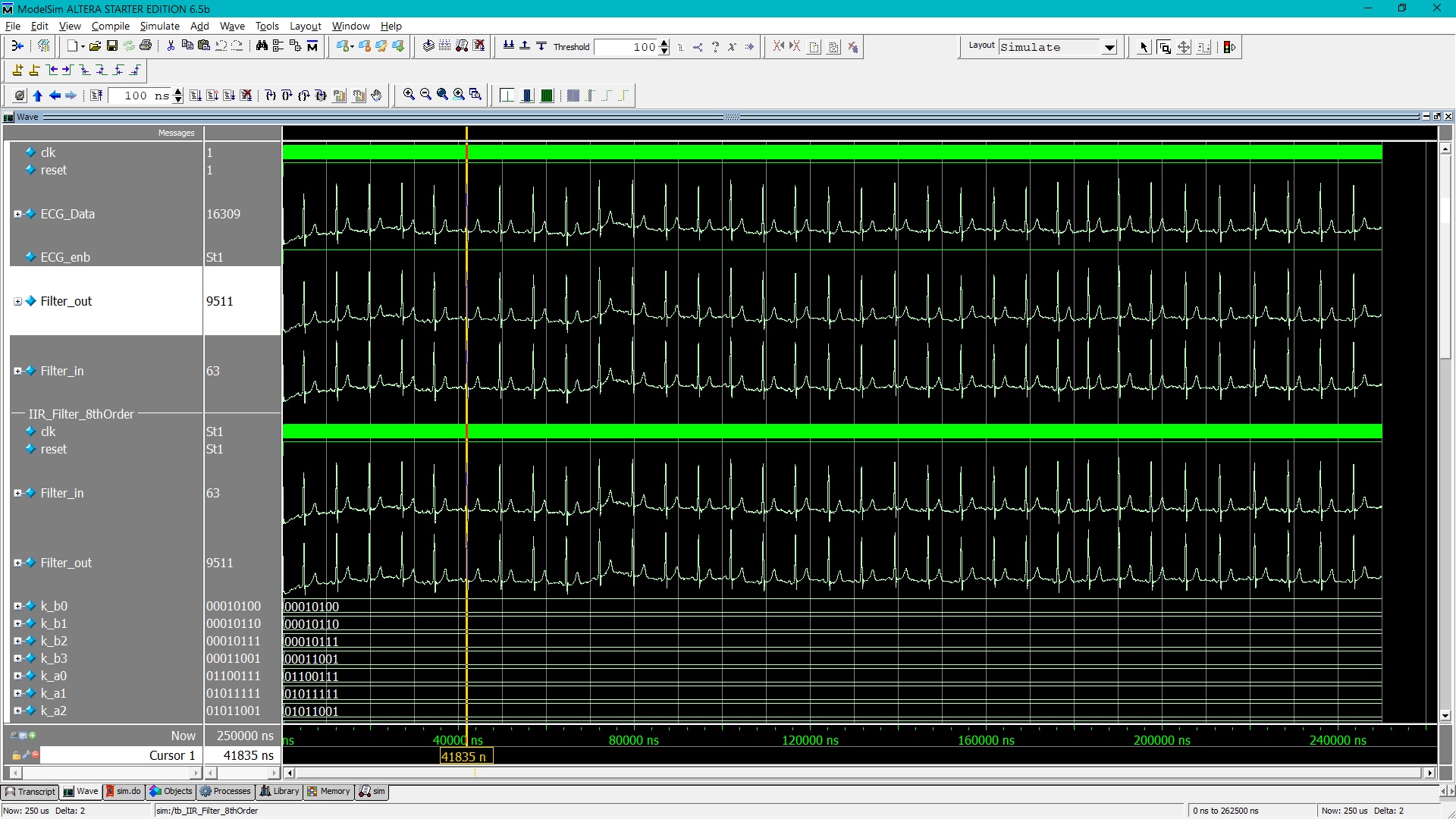Image resolution: width=1456 pixels, height=819 pixels.
Task: Click the Find binoculars icon
Action: pos(262,45)
